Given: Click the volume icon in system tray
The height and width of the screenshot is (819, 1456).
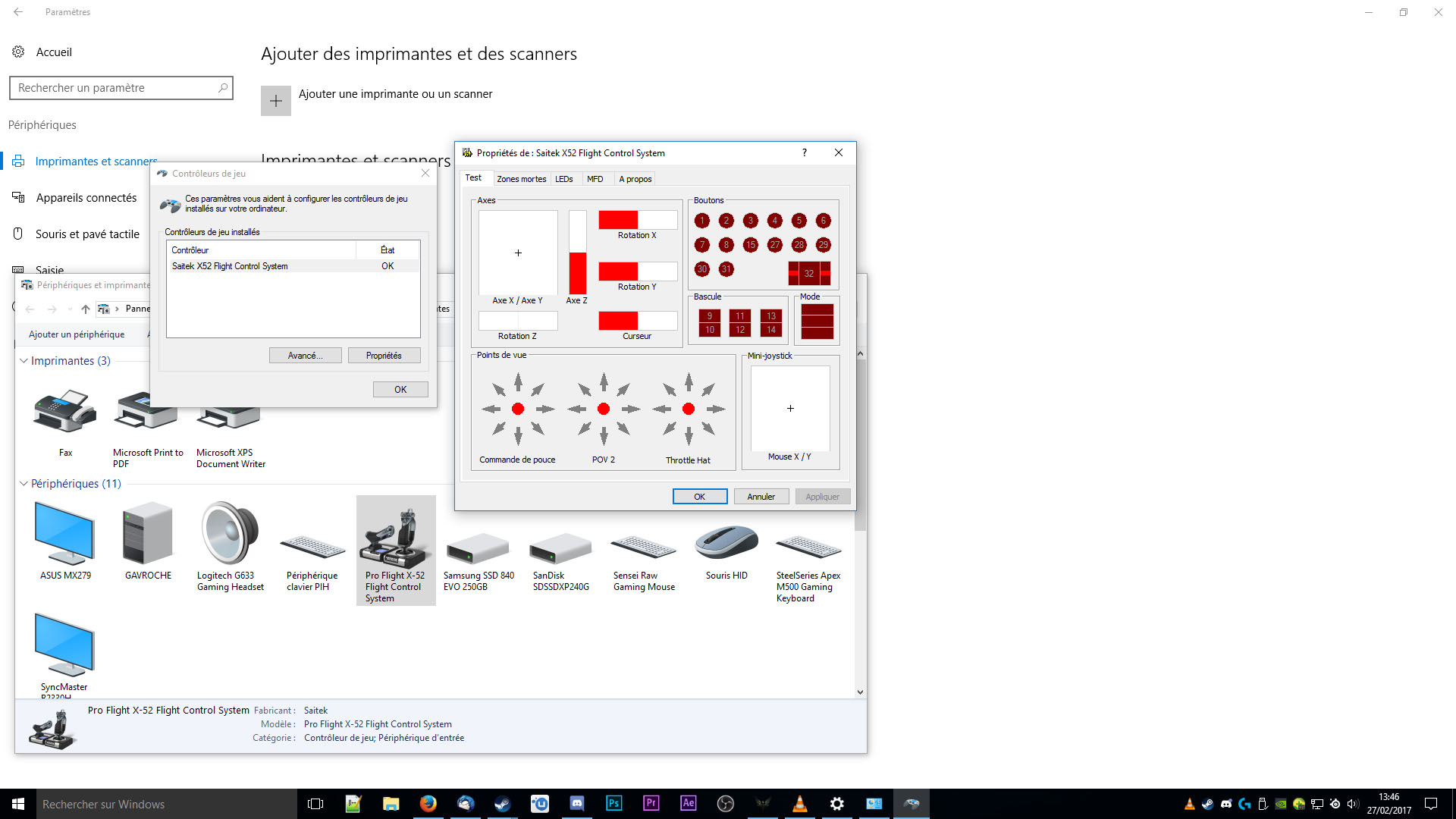Looking at the screenshot, I should point(1353,804).
